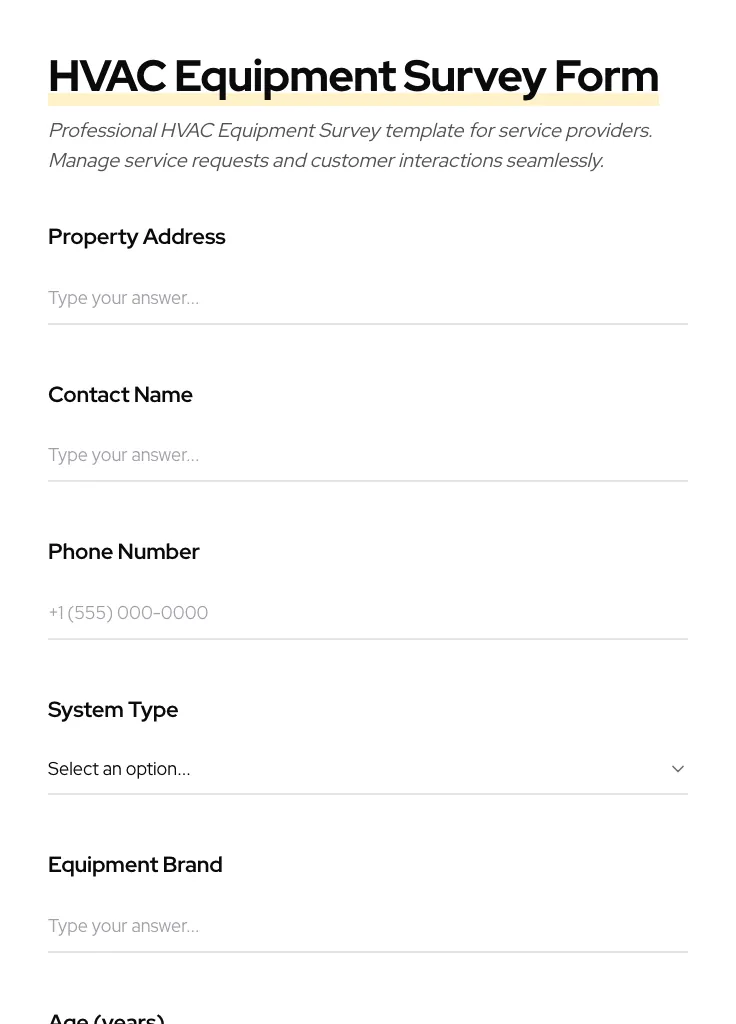
Task: Click the word "Professional" in the description
Action: 102,131
